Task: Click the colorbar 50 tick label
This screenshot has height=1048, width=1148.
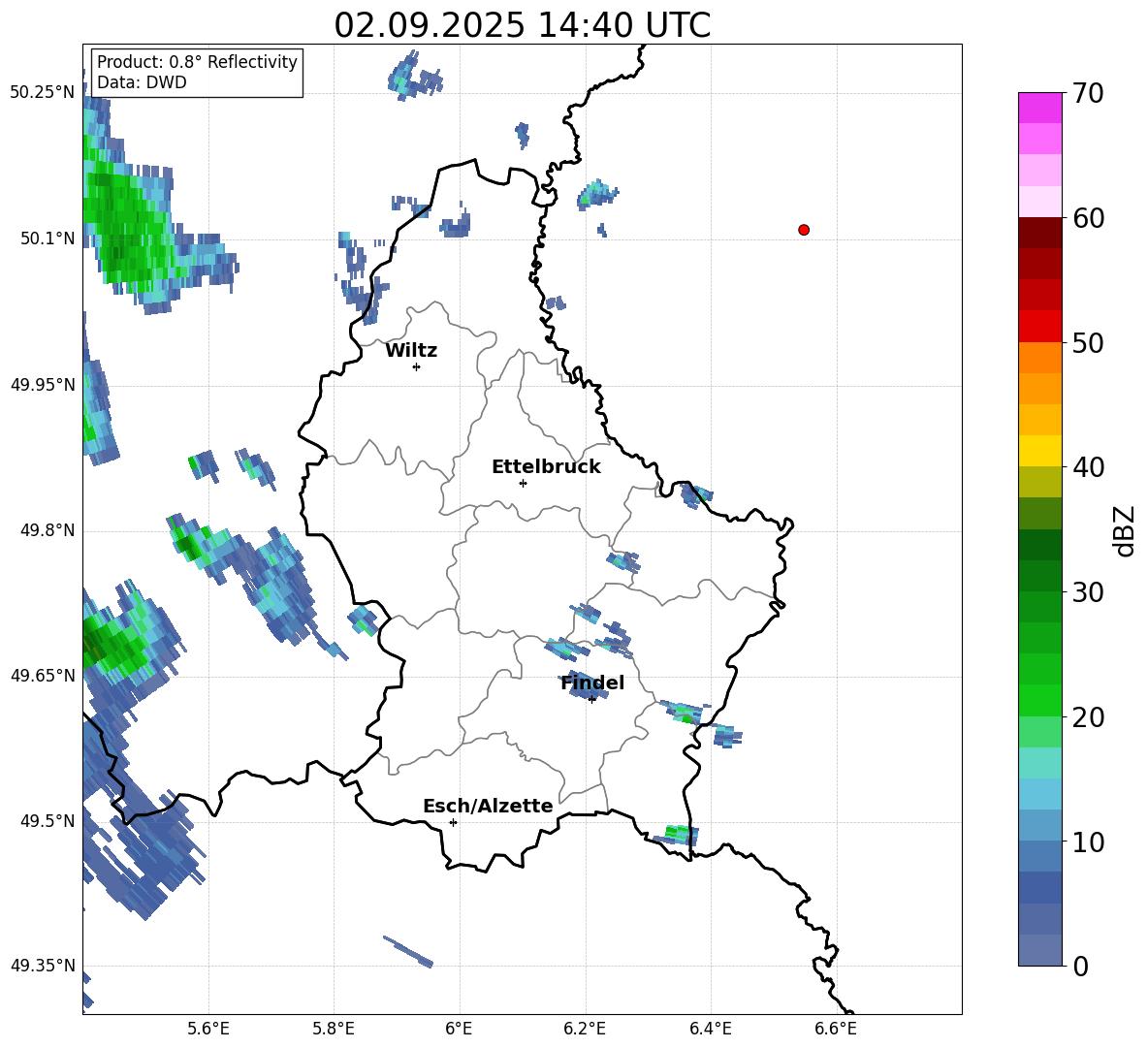Action: (x=1088, y=343)
